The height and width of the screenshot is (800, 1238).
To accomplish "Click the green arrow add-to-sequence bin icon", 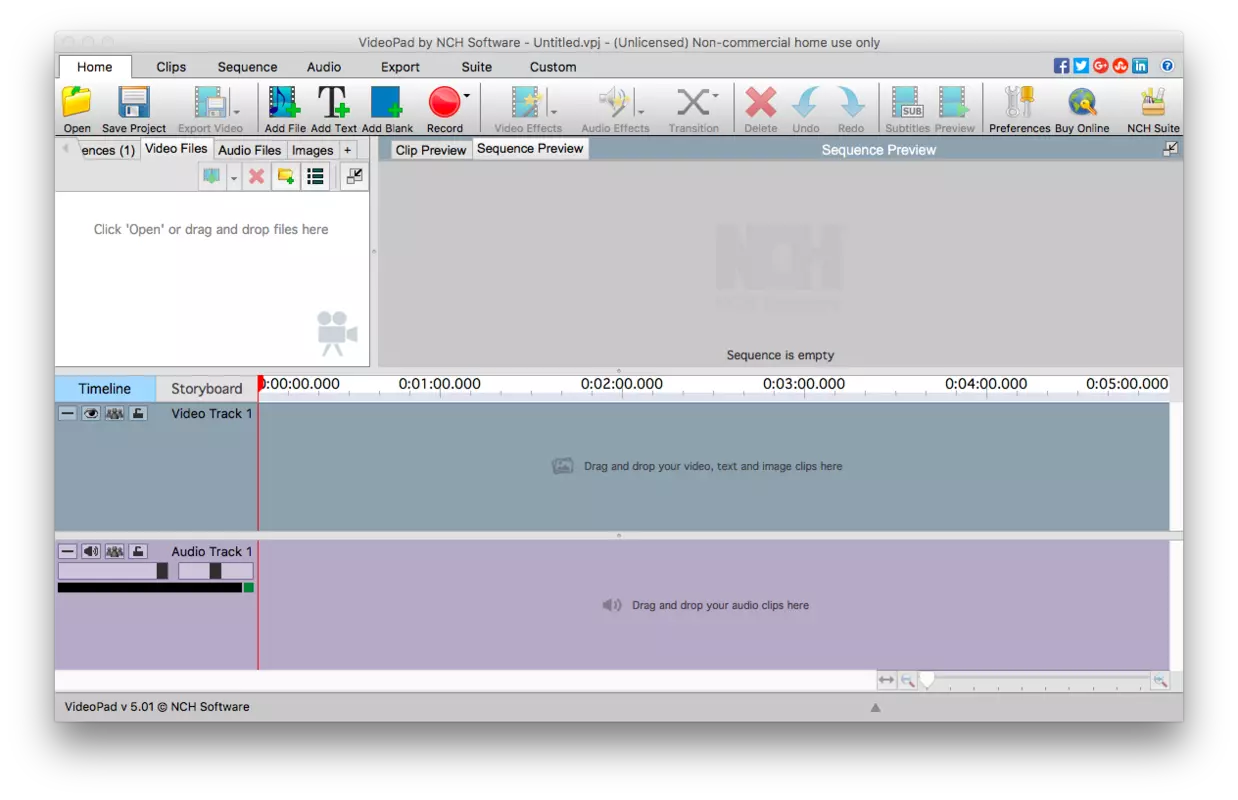I will pos(211,176).
